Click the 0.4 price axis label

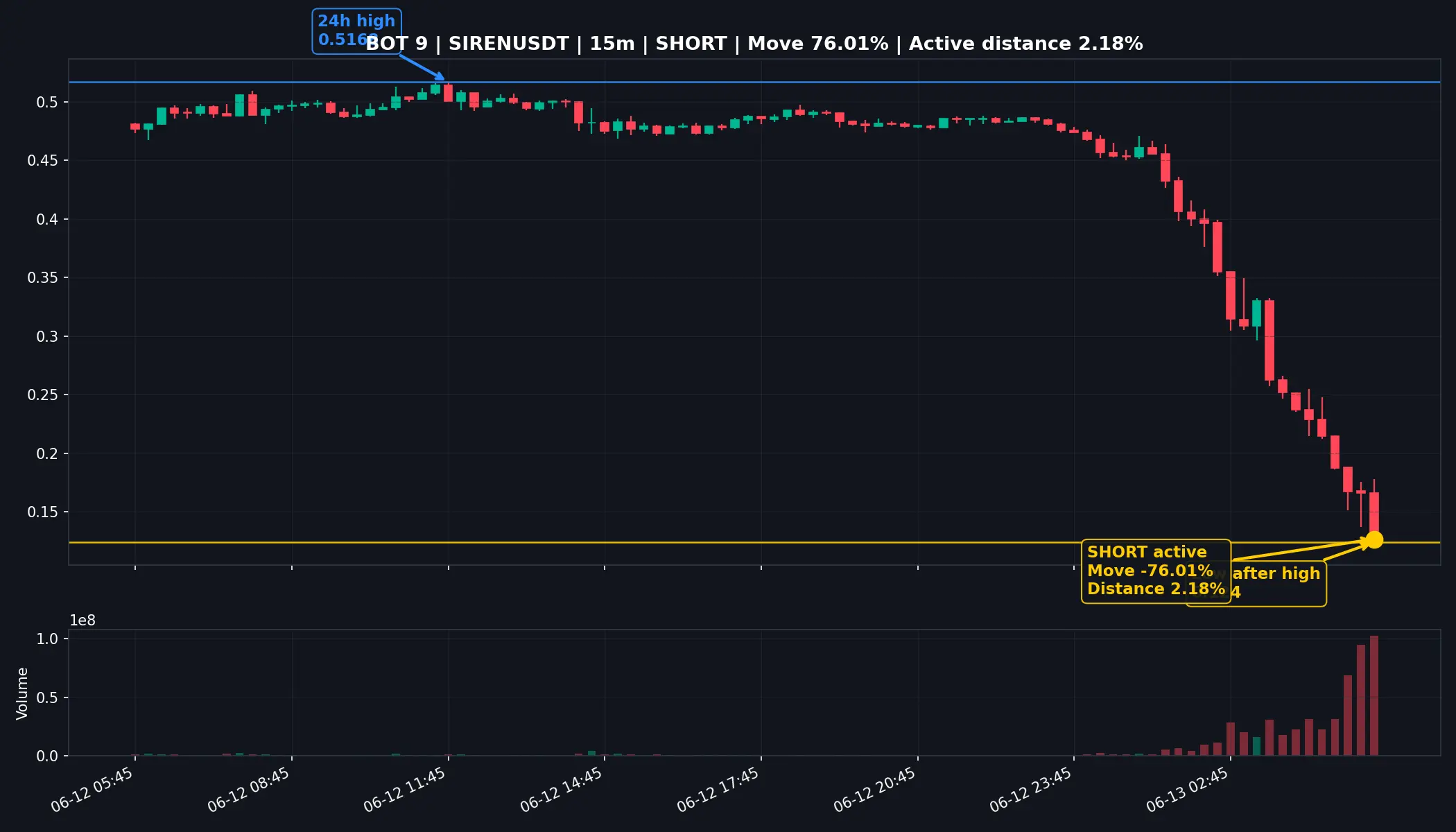coord(47,220)
